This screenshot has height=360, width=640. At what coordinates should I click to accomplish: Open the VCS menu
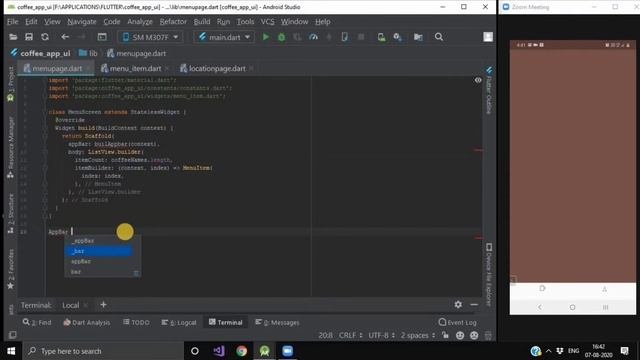pos(267,22)
